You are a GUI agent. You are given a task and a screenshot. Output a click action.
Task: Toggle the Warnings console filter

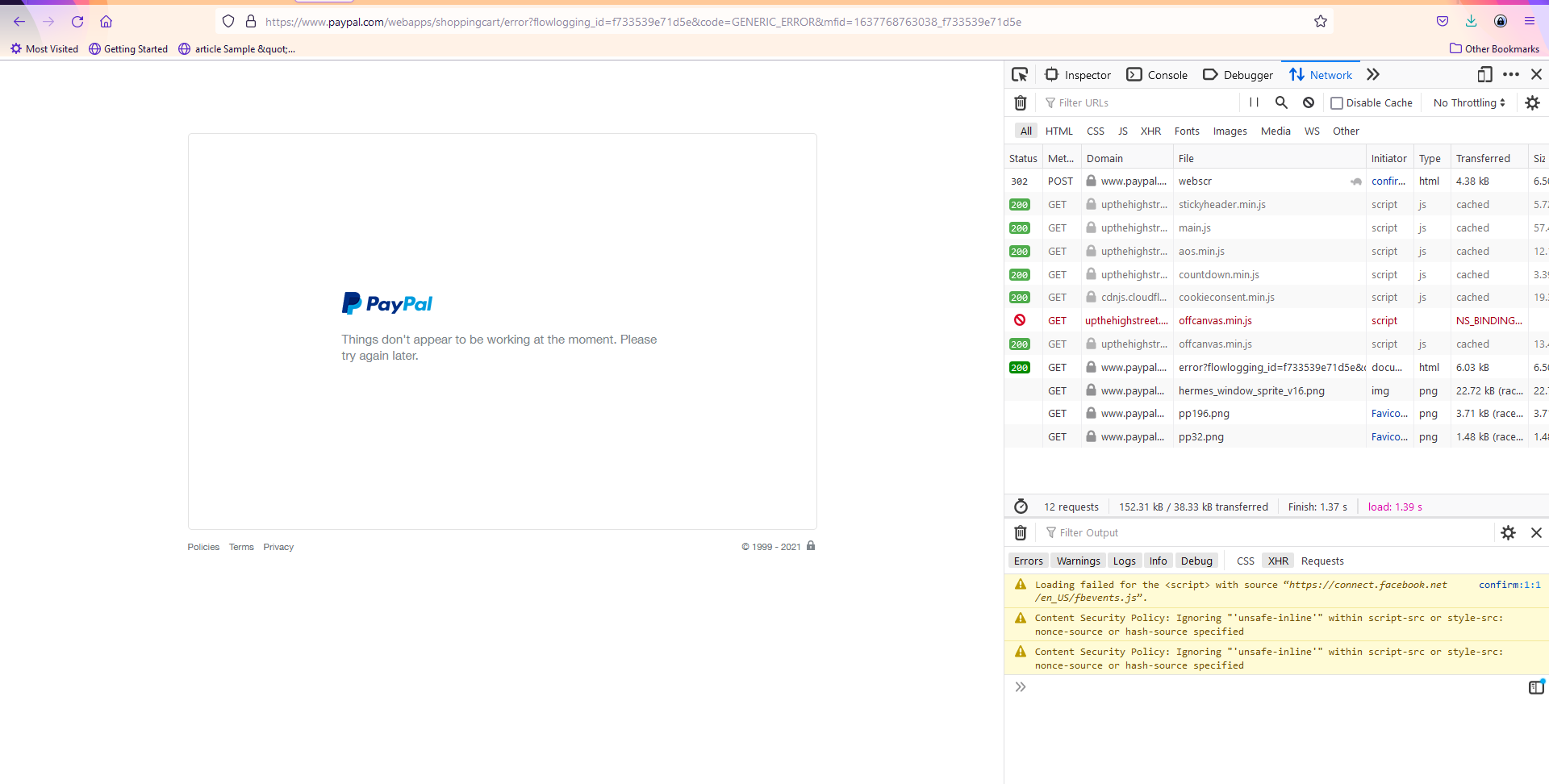click(1078, 561)
